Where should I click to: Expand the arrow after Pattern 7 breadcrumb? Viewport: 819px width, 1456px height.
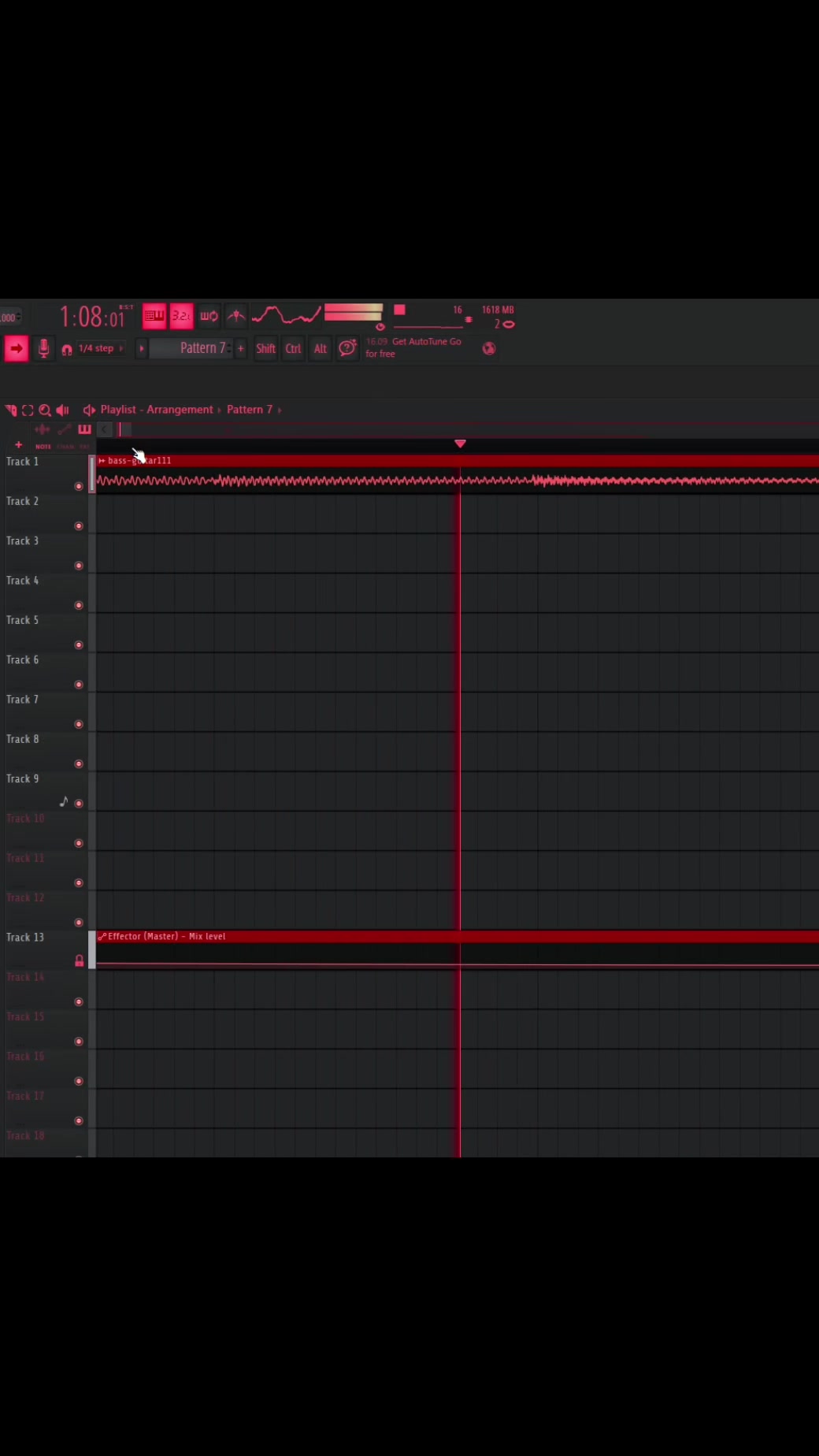tap(280, 410)
